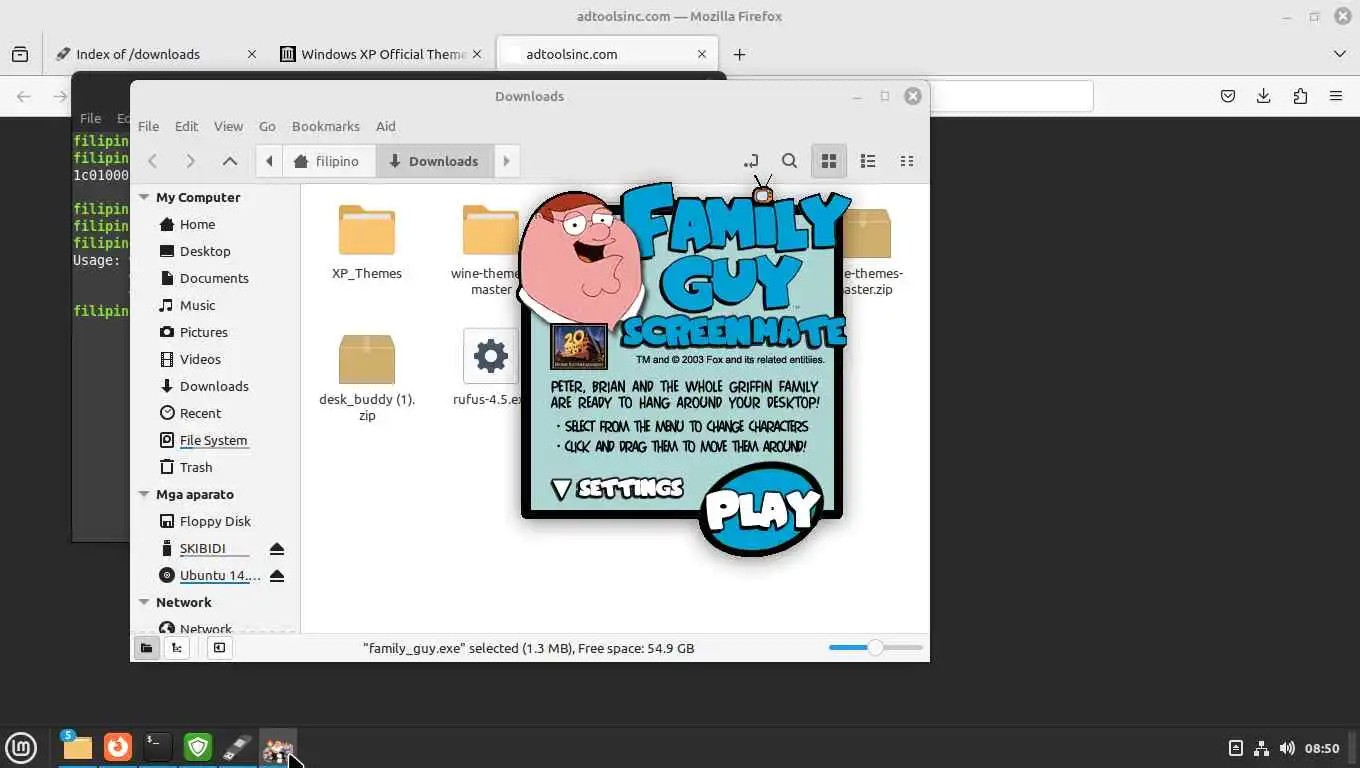Screen dimensions: 1360x768
Task: Open the Firefox extensions menu
Action: click(x=1300, y=96)
